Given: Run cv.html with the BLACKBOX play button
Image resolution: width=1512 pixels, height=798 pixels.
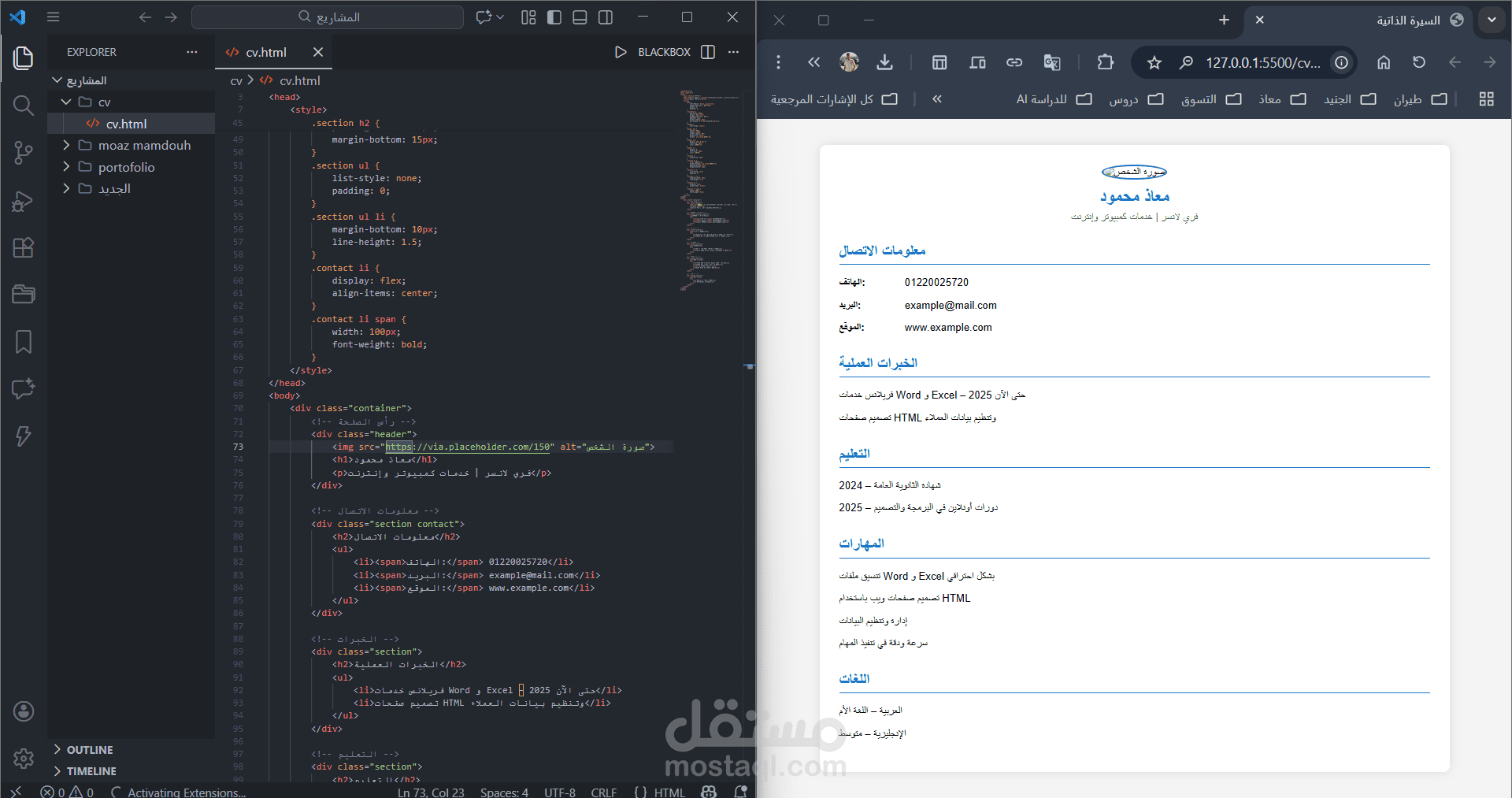Looking at the screenshot, I should click(x=621, y=52).
